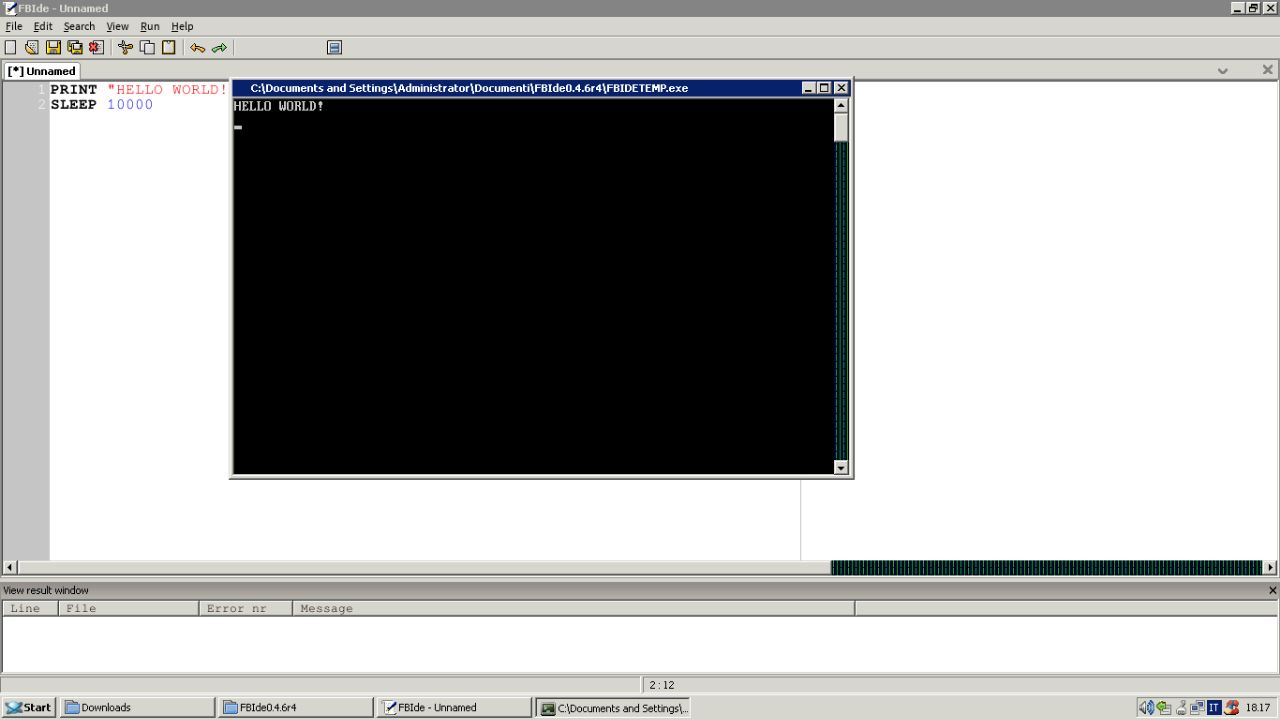Screen dimensions: 1280x720
Task: Click the output window toolbar icon
Action: tap(334, 47)
